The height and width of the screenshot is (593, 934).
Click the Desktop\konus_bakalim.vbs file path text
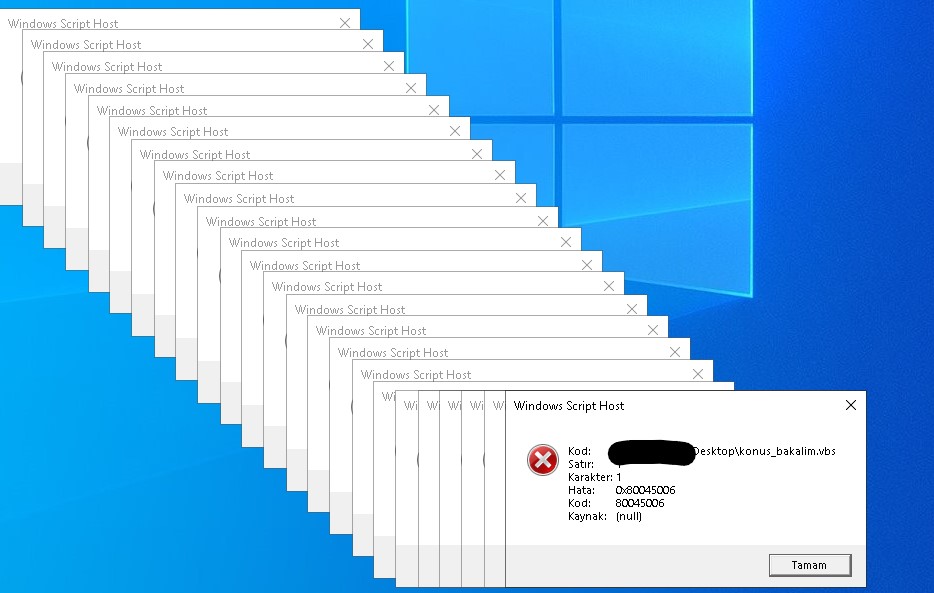pyautogui.click(x=765, y=451)
